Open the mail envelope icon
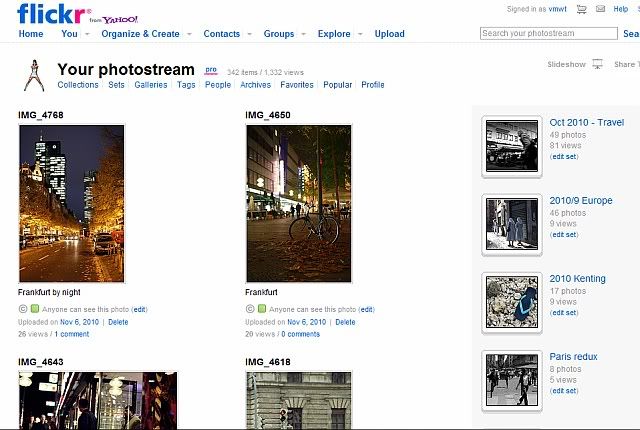 point(600,9)
